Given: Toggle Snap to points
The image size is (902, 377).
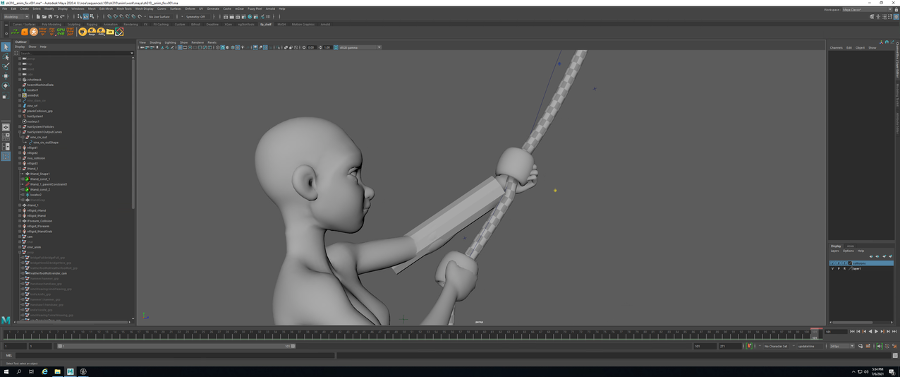Looking at the screenshot, I should coord(121,17).
